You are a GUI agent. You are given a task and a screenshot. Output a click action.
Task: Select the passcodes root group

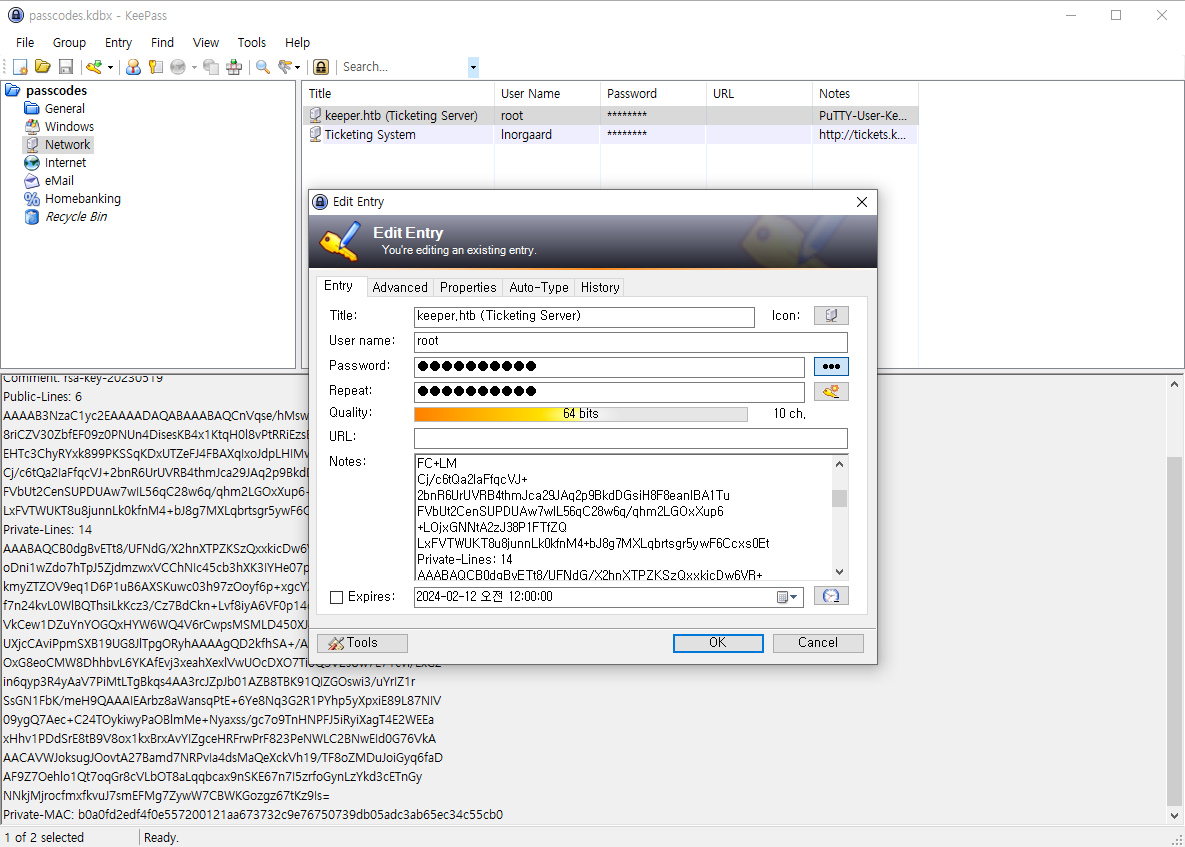(x=56, y=91)
